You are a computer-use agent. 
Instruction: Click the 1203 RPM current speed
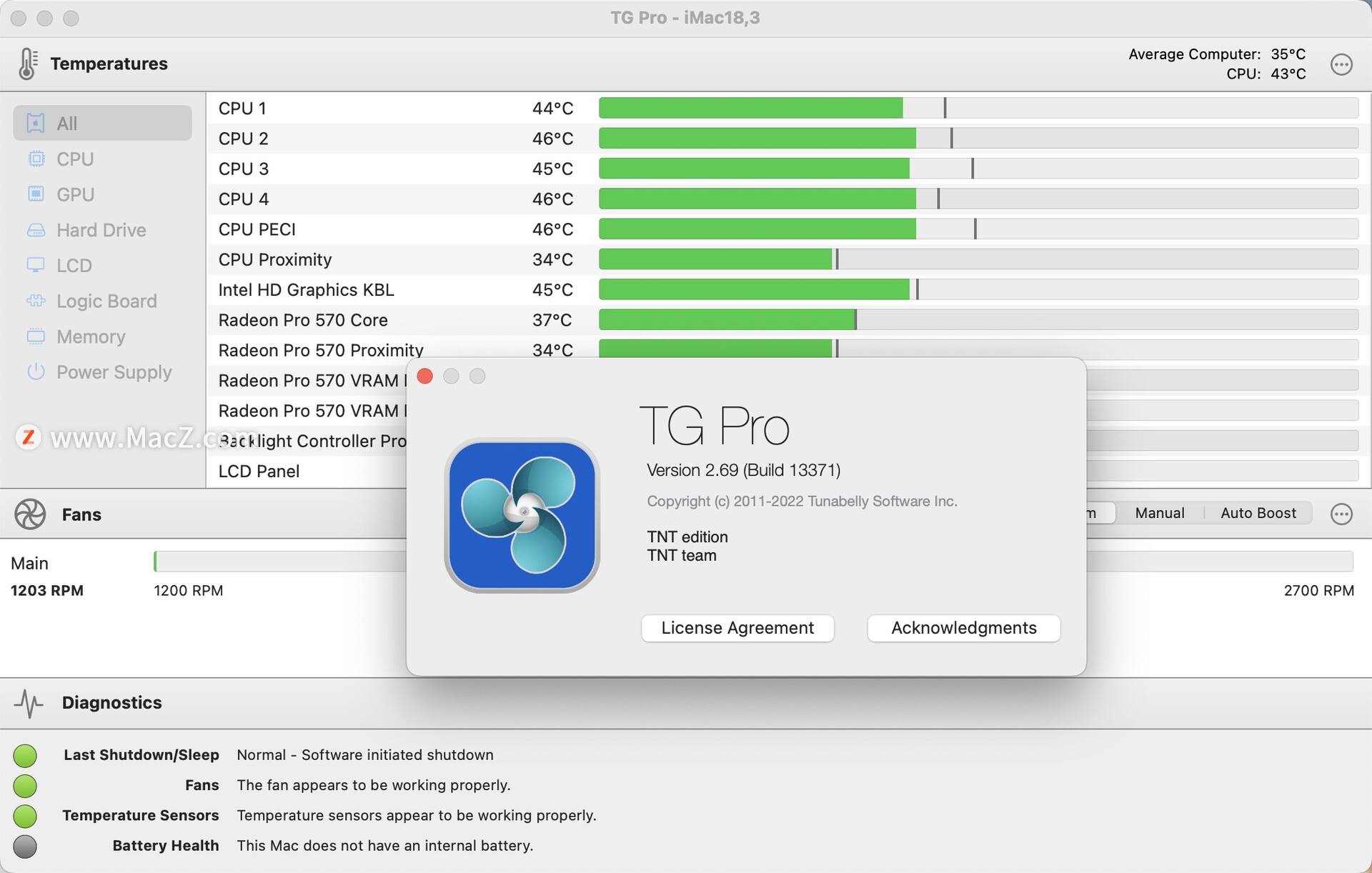point(47,591)
